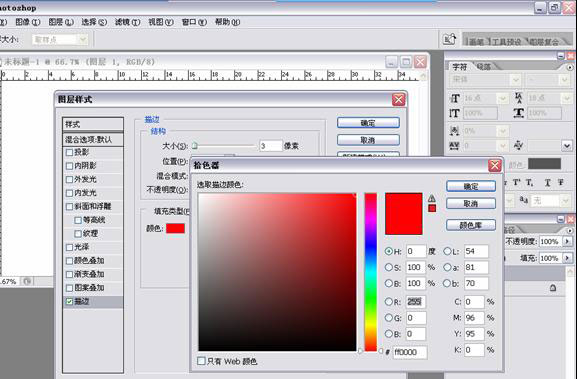Select the G green radio button

click(389, 318)
